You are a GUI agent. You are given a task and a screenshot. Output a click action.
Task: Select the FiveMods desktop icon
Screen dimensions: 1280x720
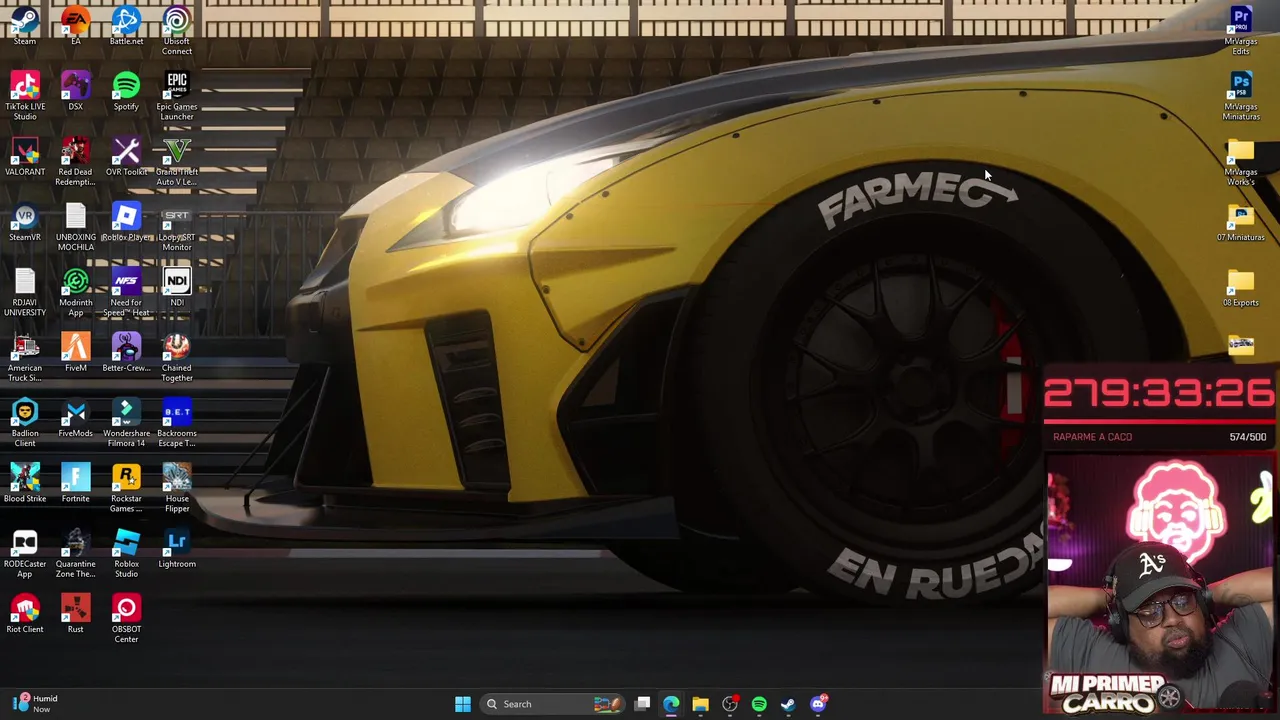tap(75, 417)
